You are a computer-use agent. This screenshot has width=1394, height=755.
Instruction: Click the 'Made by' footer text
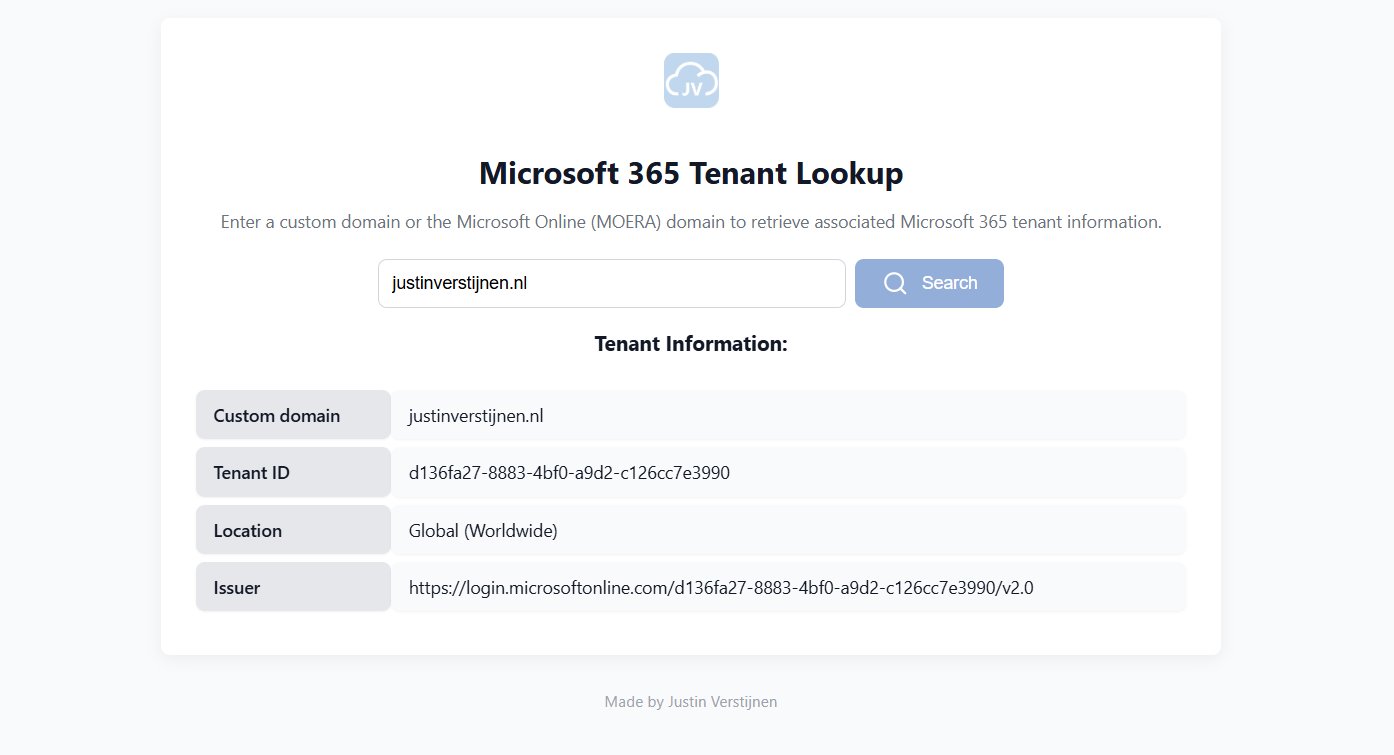(634, 702)
